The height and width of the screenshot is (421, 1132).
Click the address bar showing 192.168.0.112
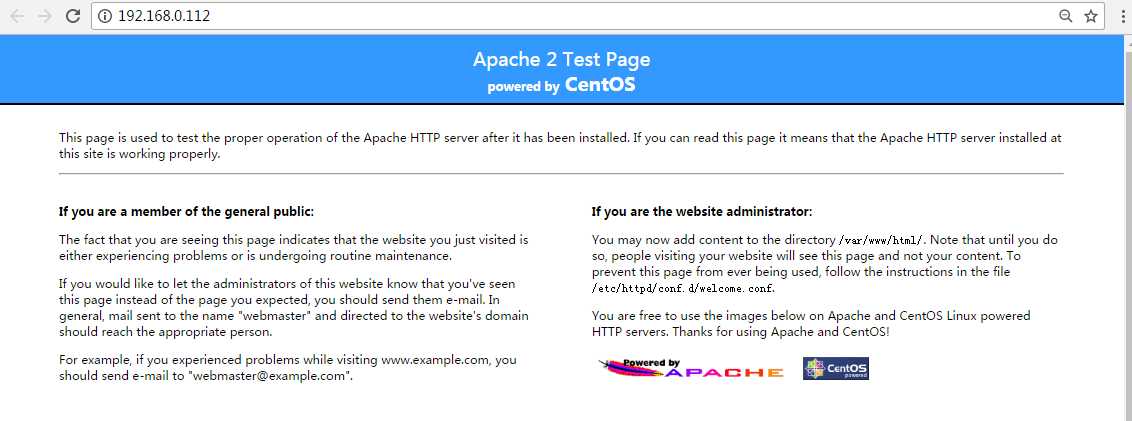coord(598,16)
